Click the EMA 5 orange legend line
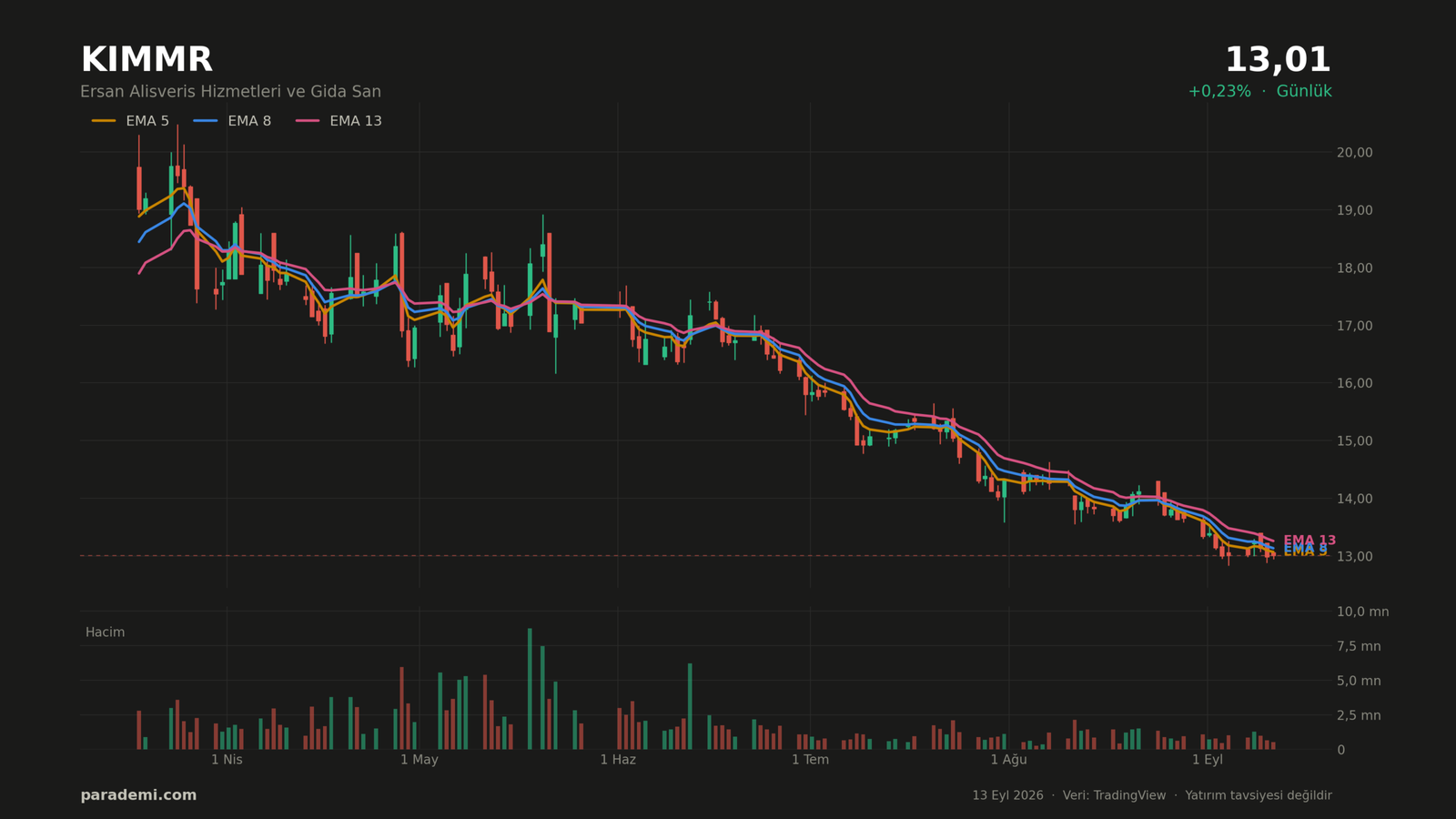Viewport: 1456px width, 819px height. [104, 121]
